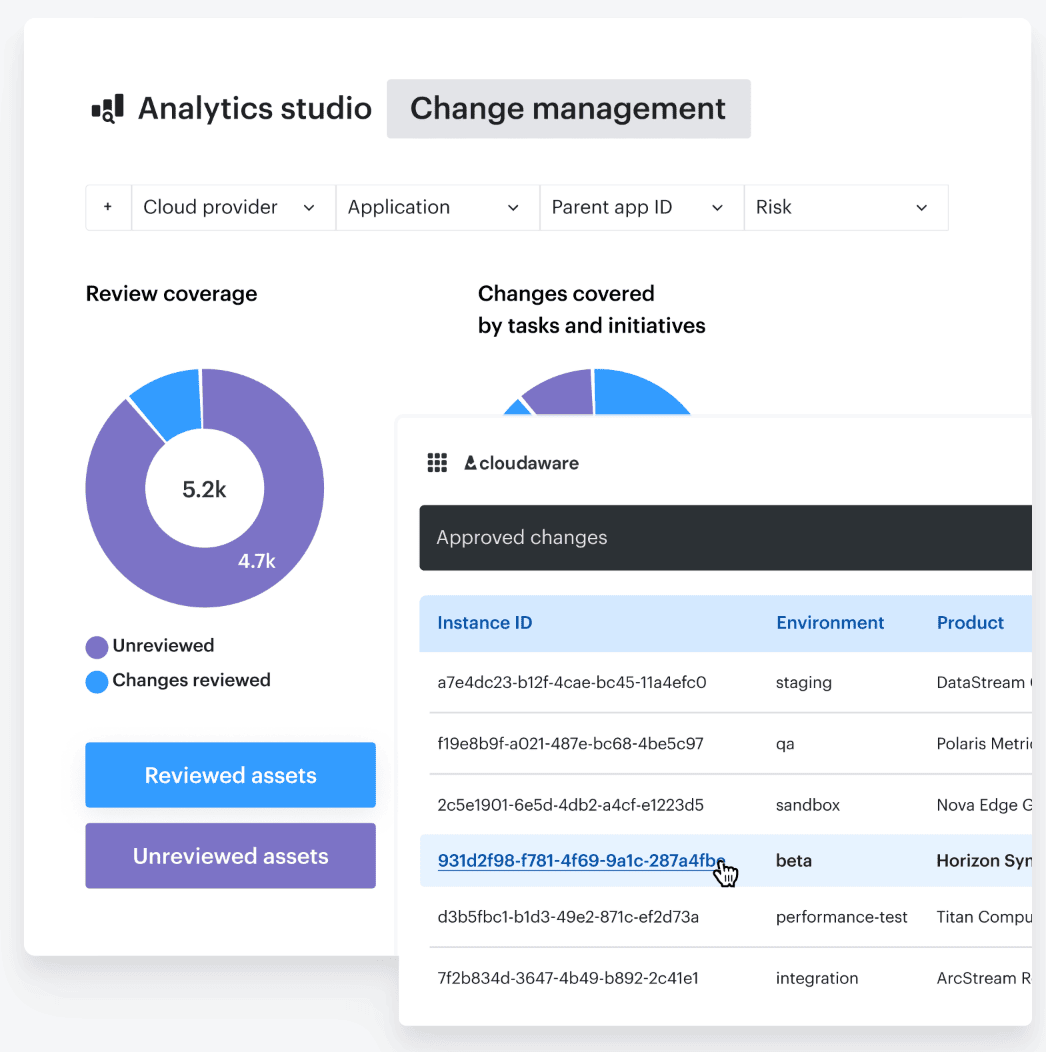Sort by Environment column header
Image resolution: width=1046 pixels, height=1052 pixels.
(830, 623)
